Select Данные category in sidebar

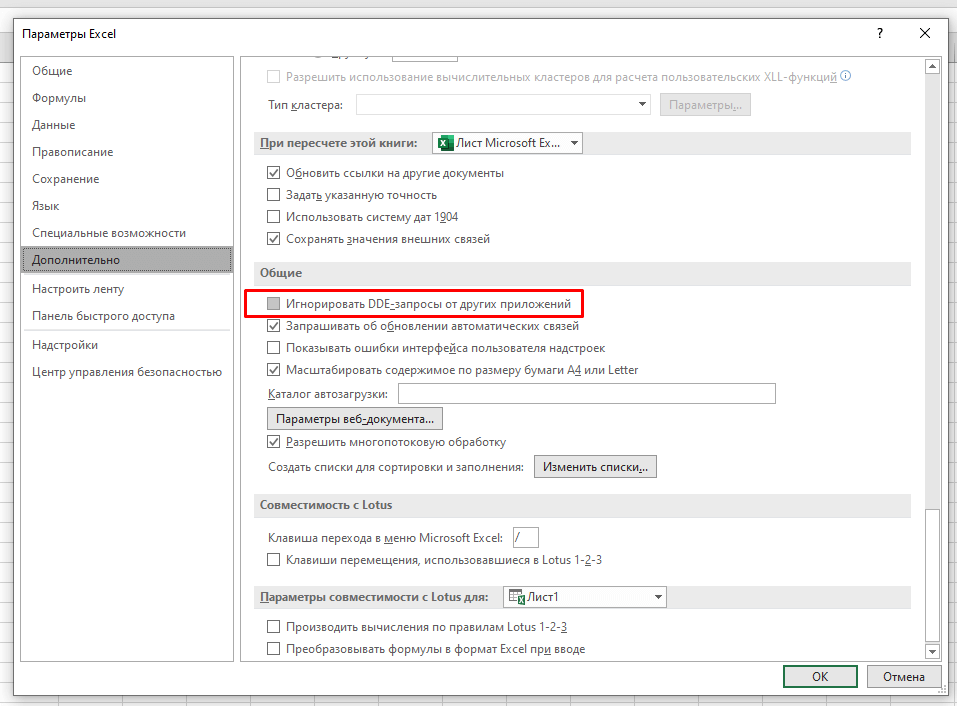coord(127,124)
